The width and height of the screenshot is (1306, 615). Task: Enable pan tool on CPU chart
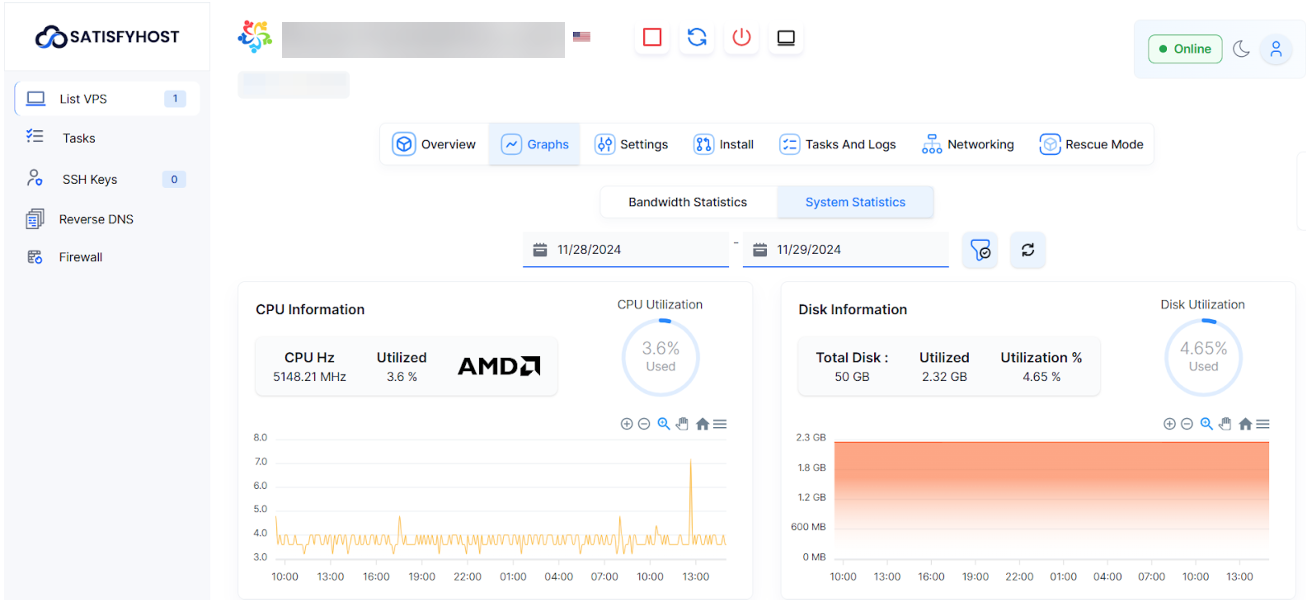coord(682,424)
